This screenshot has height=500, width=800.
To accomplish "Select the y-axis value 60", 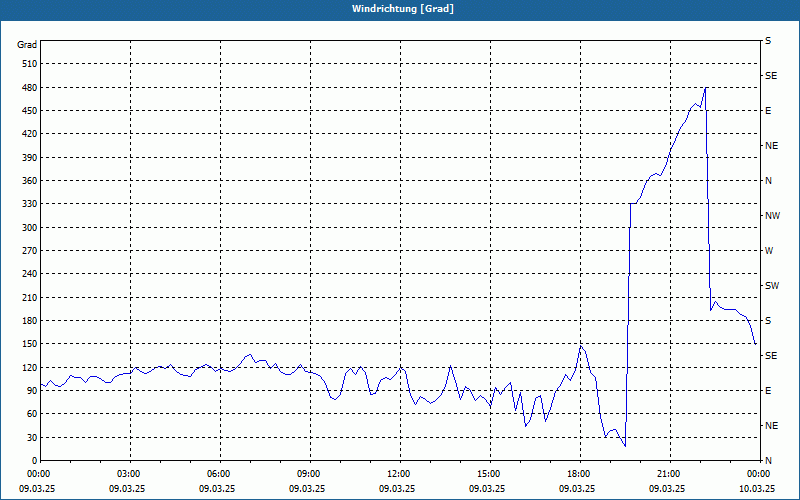I will coord(32,414).
